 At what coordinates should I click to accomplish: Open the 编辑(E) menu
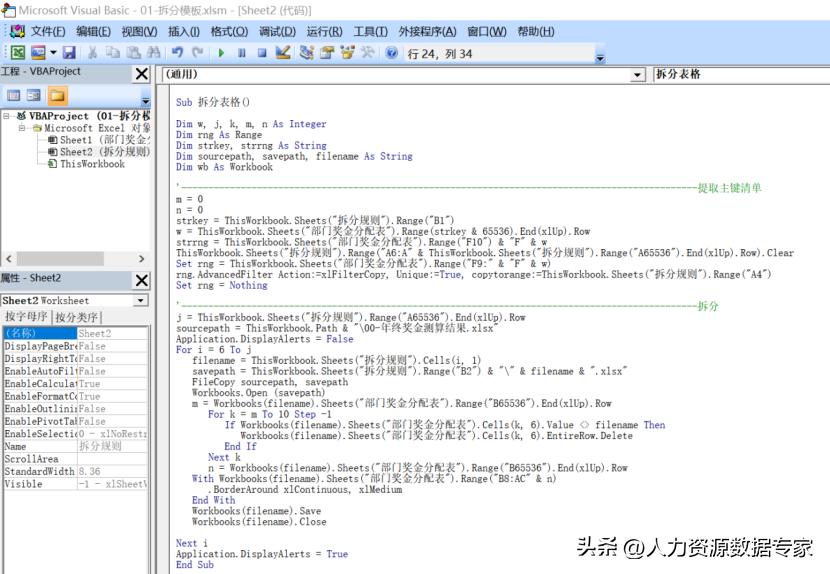tap(93, 31)
